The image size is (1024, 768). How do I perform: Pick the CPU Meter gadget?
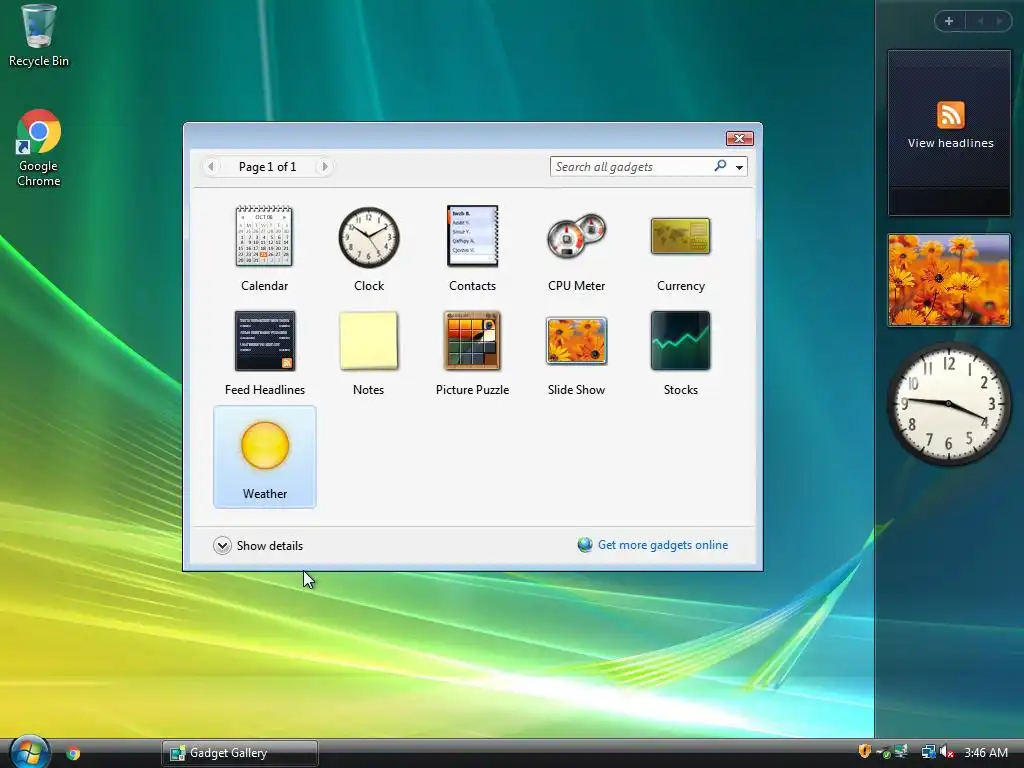576,236
